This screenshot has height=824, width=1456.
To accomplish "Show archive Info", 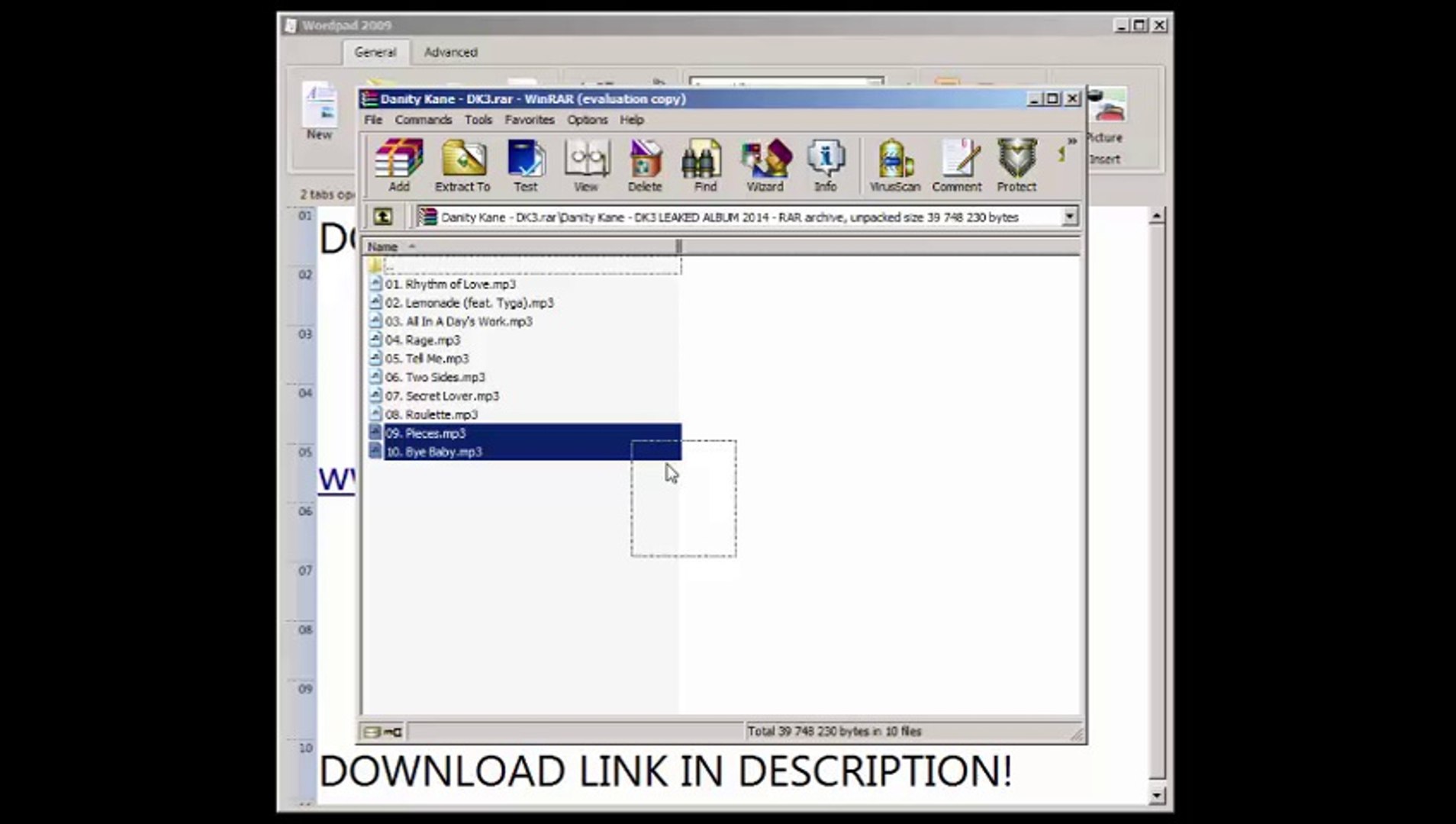I will pos(825,165).
